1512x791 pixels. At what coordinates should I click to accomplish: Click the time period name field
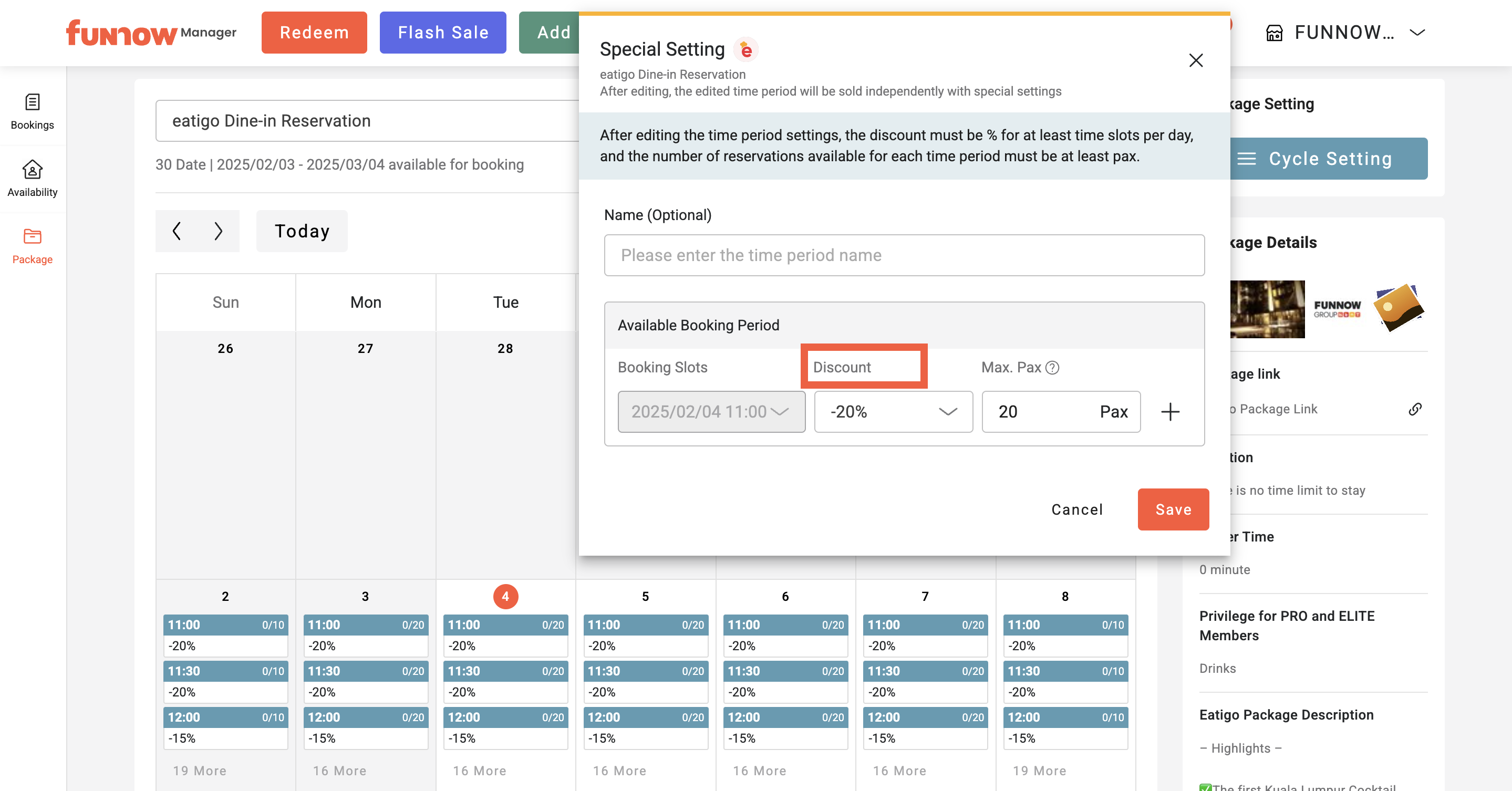(904, 255)
